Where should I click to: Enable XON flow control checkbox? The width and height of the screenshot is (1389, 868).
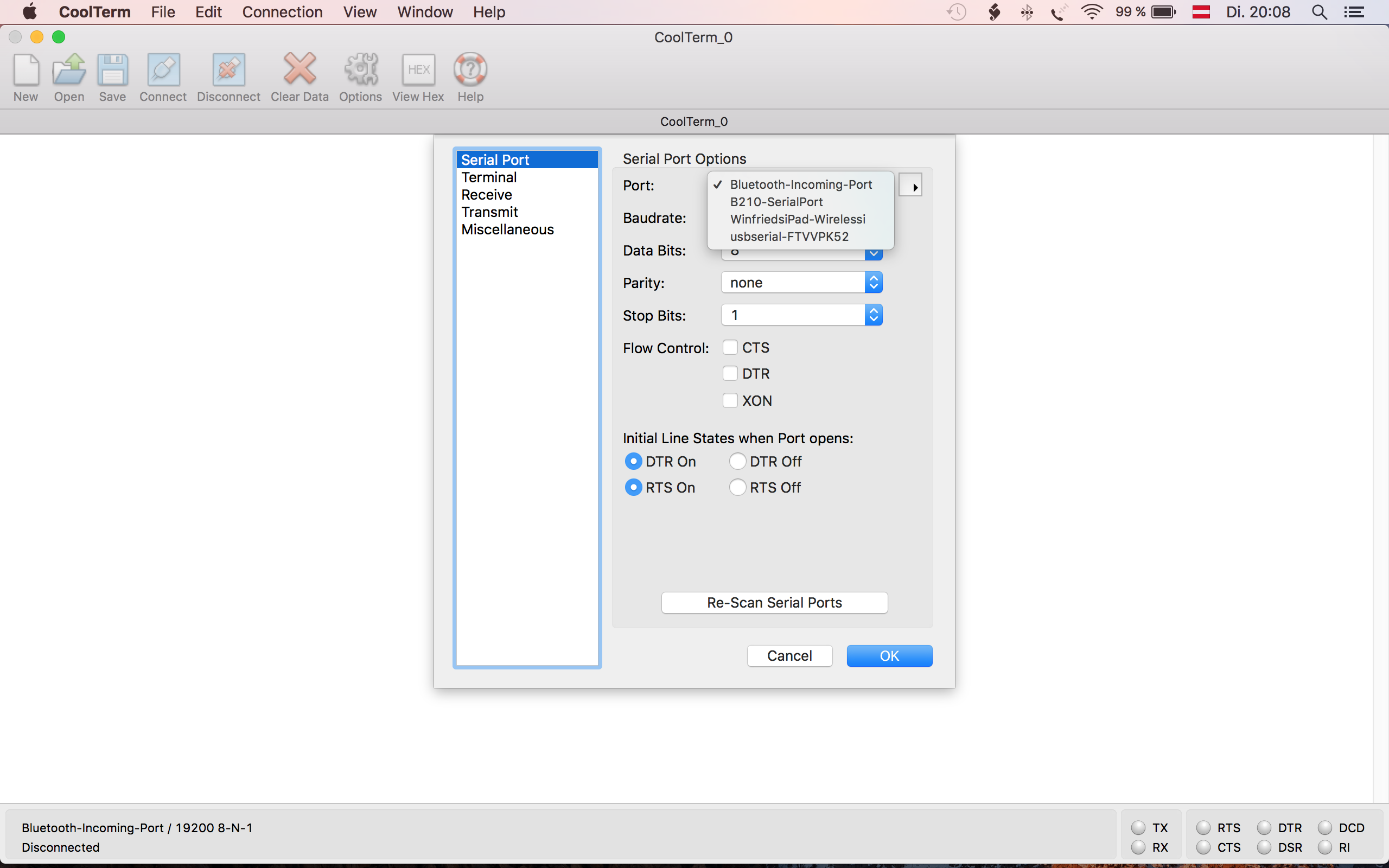730,400
